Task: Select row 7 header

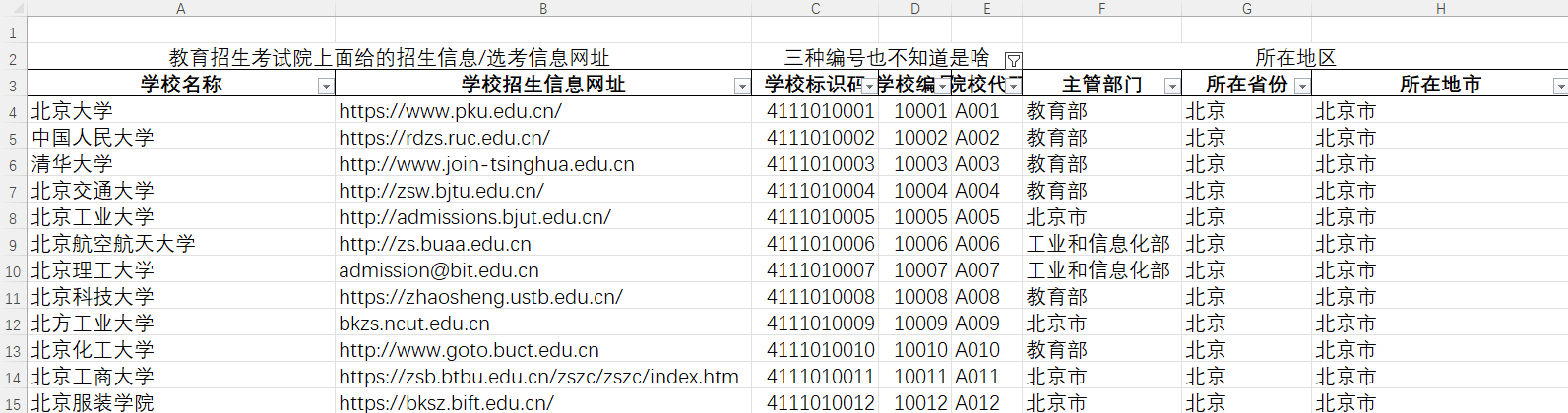Action: (13, 191)
